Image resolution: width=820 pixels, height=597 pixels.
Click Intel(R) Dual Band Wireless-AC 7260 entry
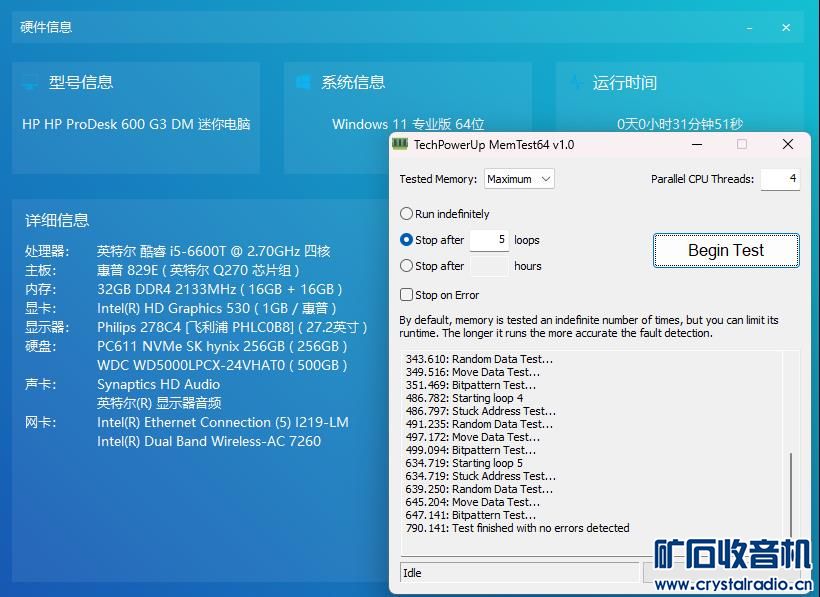coord(209,441)
